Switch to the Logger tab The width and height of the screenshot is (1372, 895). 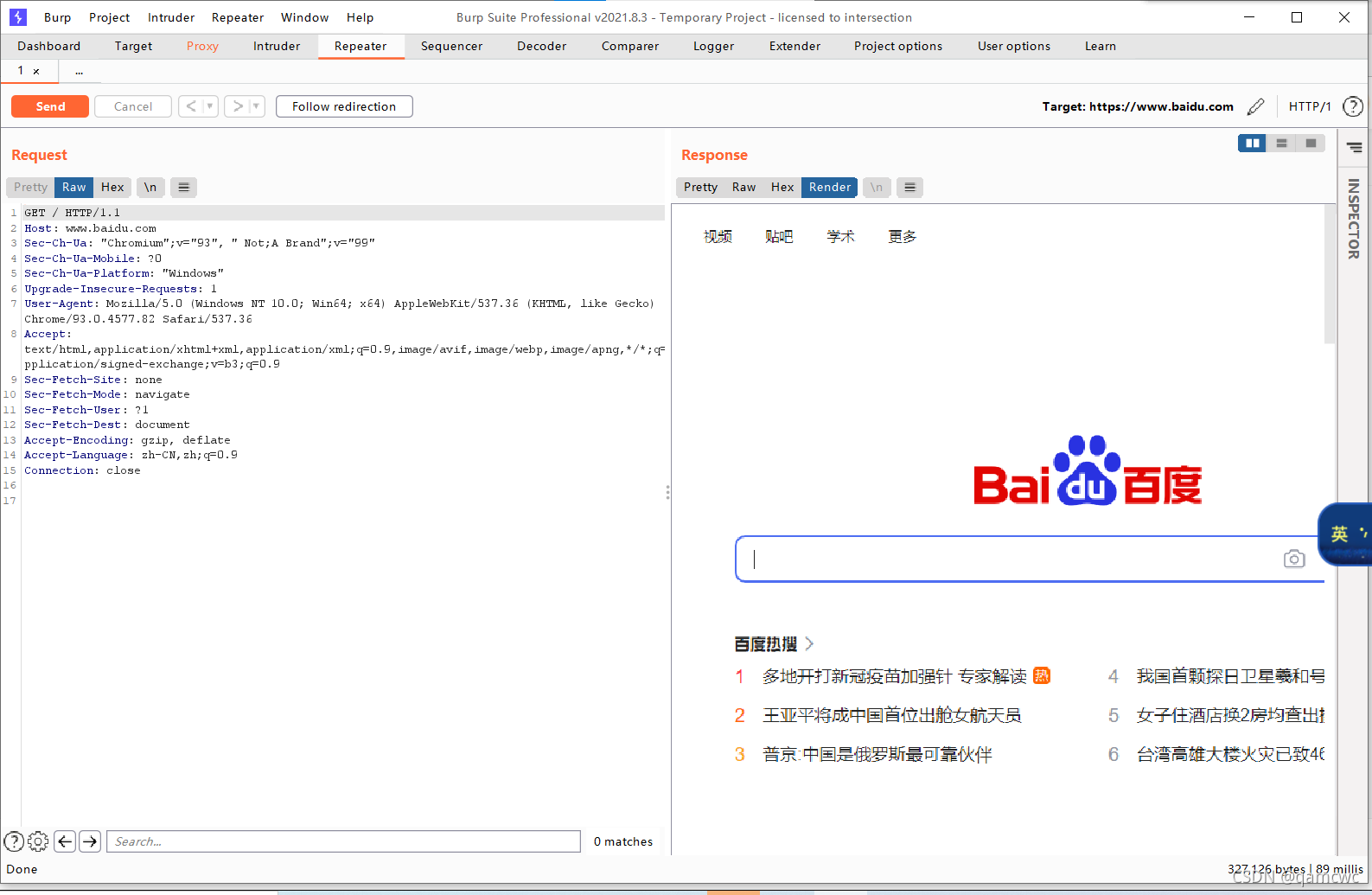tap(713, 46)
